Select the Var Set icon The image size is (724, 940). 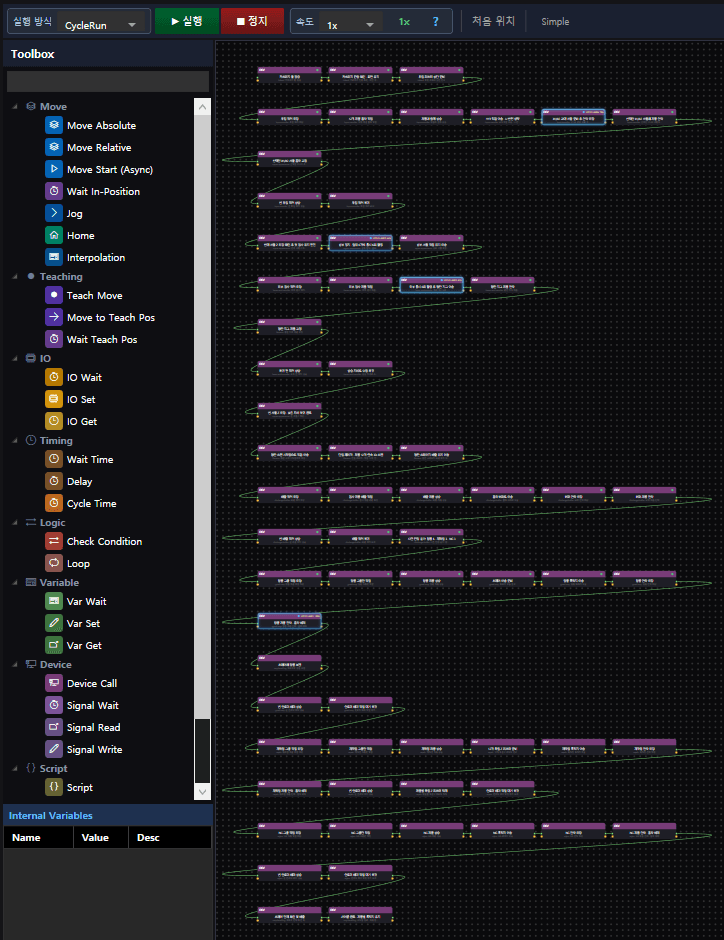click(x=54, y=623)
